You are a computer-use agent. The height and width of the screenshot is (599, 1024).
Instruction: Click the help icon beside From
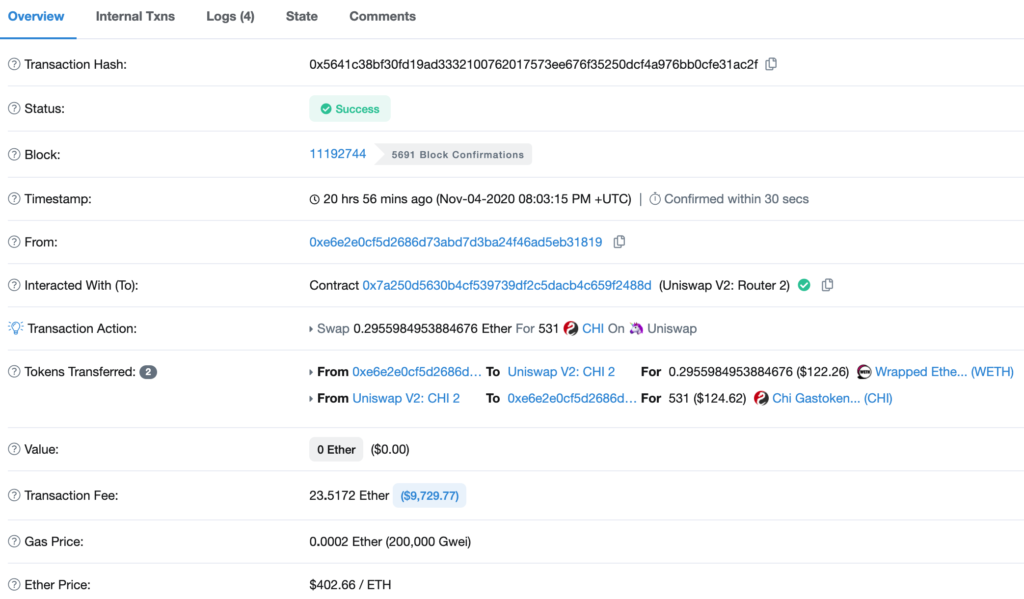[14, 242]
